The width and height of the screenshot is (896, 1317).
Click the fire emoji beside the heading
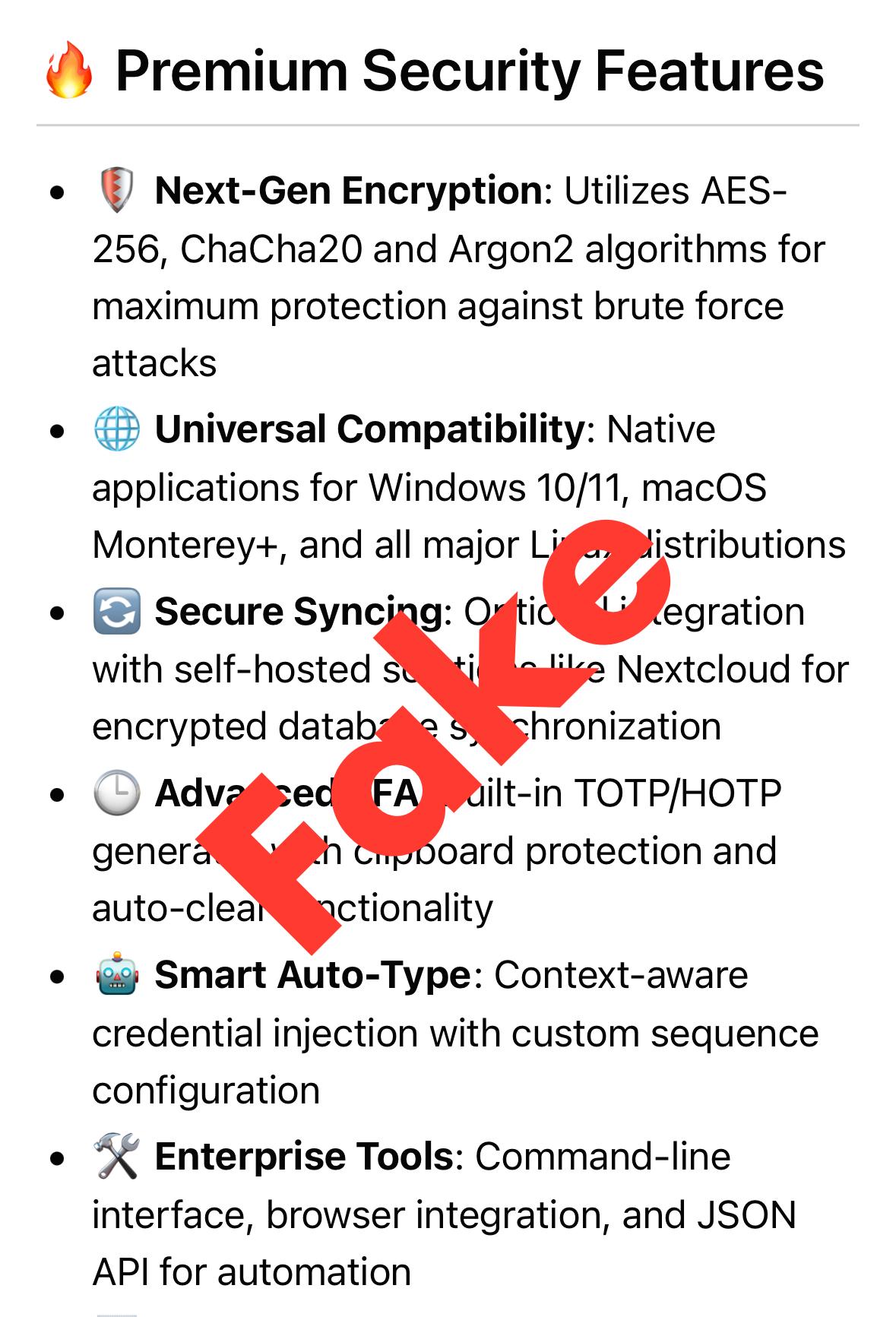pyautogui.click(x=68, y=72)
